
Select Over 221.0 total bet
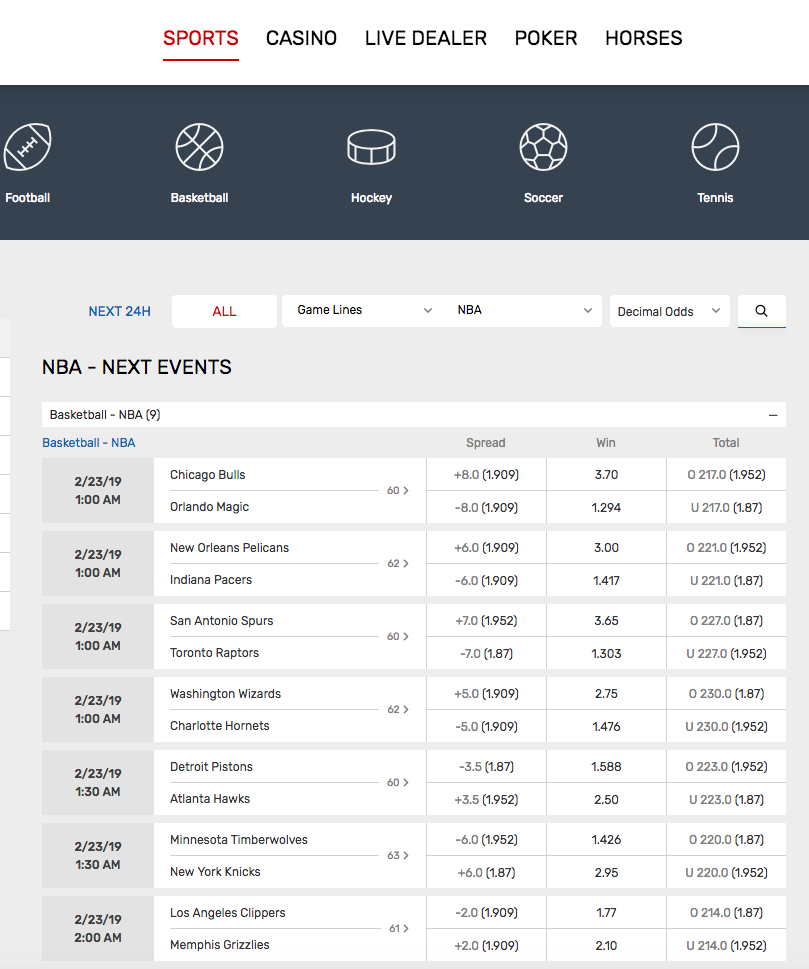(726, 548)
